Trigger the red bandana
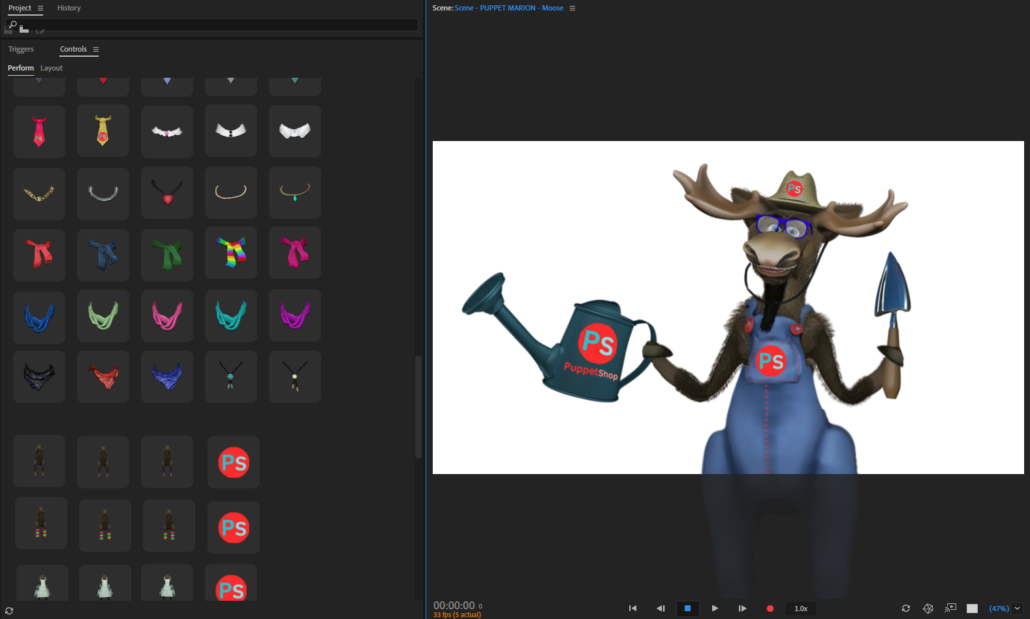The image size is (1030, 619). [x=102, y=377]
